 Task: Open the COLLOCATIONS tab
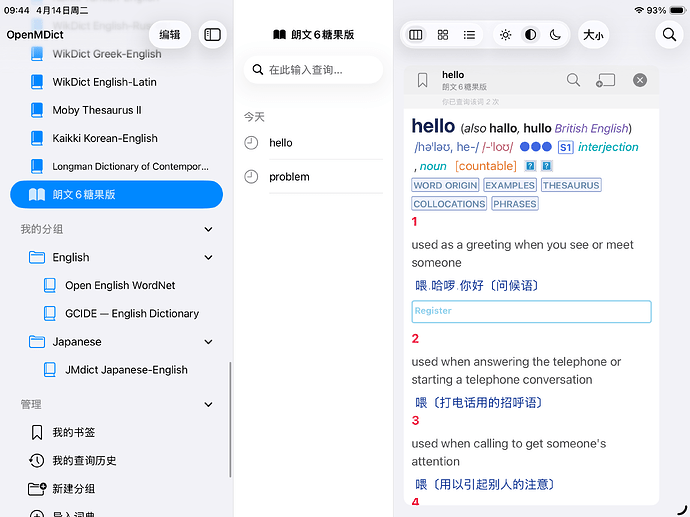point(449,204)
